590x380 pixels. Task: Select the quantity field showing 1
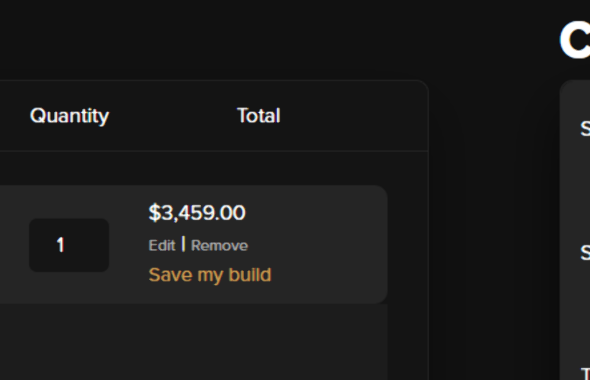point(69,245)
